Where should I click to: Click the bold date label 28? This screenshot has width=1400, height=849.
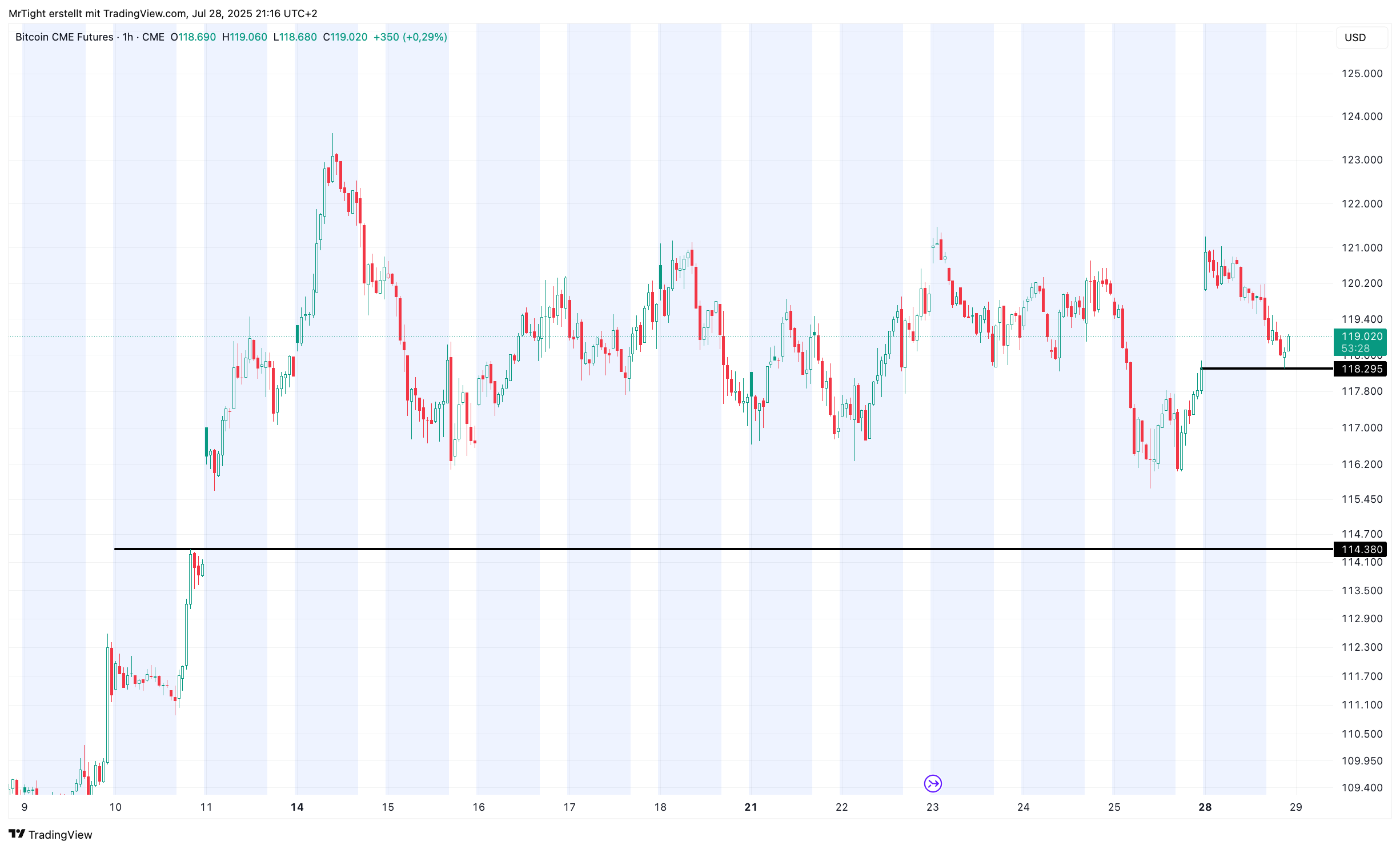(x=1205, y=807)
